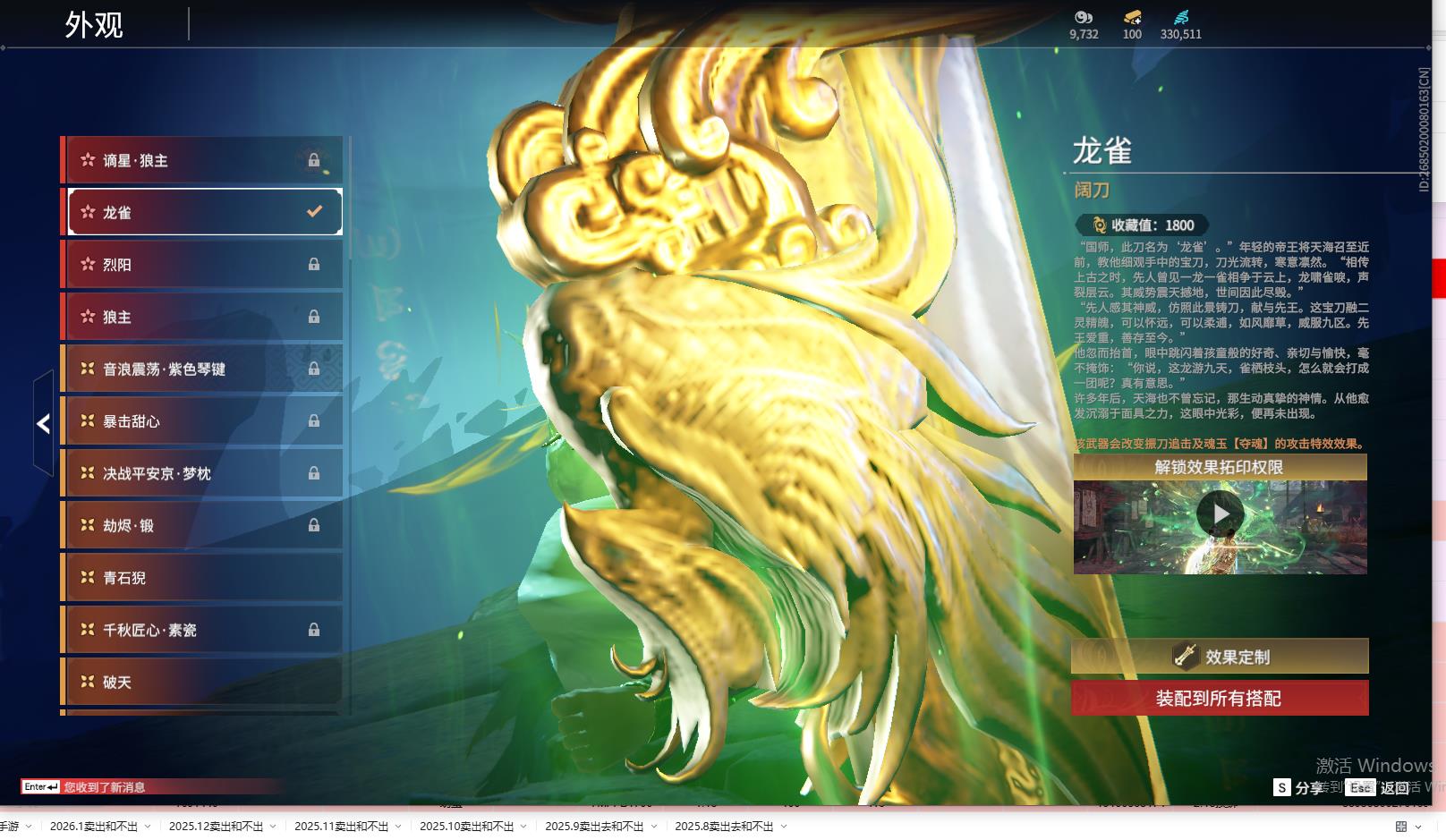Image resolution: width=1446 pixels, height=840 pixels.
Task: Click the blue spiral currency icon
Action: [1181, 17]
